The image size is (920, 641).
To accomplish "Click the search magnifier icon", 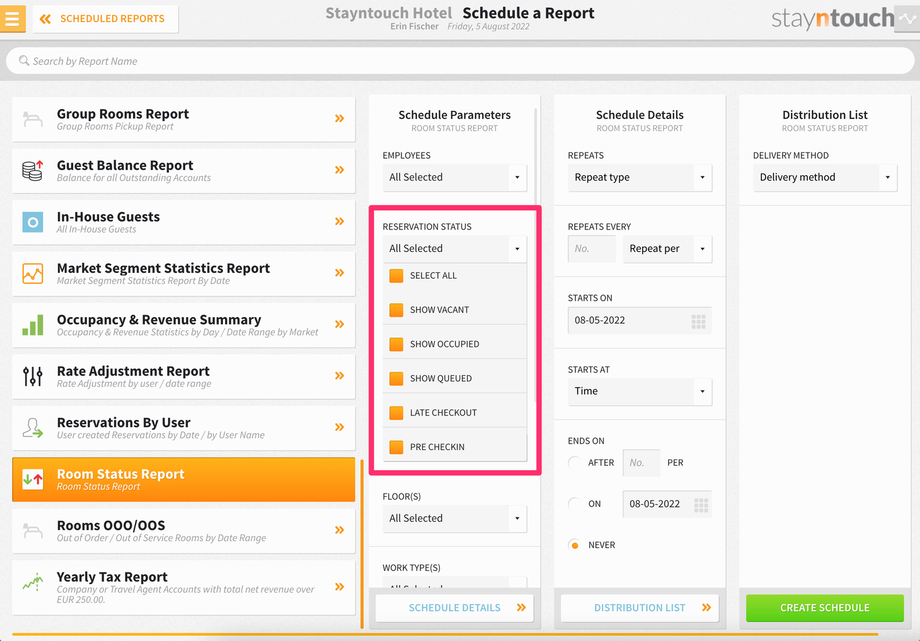I will [x=24, y=60].
